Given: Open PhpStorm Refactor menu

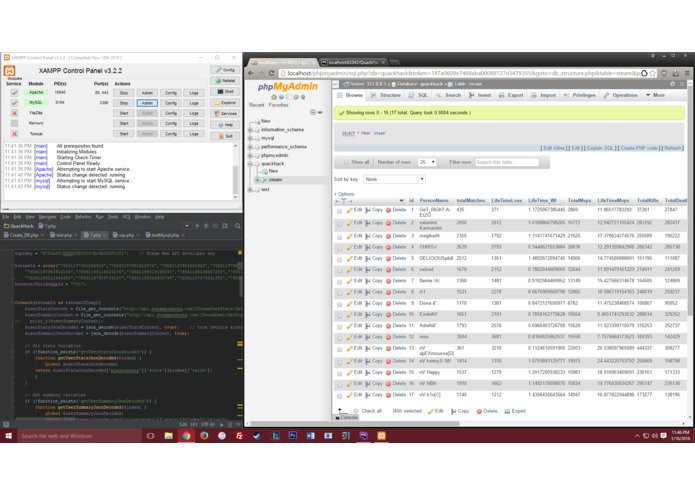Looking at the screenshot, I should pos(83,217).
